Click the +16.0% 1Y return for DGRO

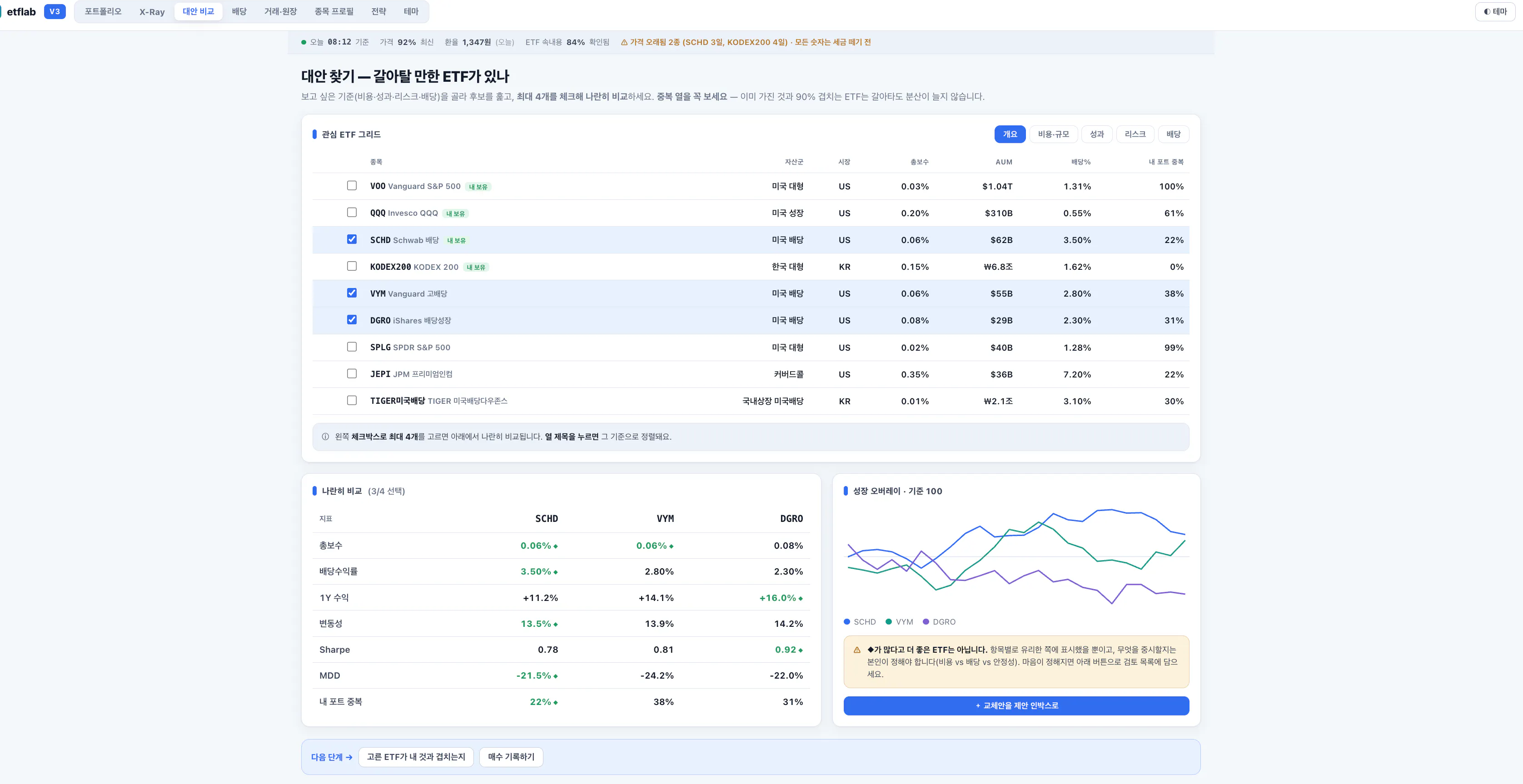(781, 598)
